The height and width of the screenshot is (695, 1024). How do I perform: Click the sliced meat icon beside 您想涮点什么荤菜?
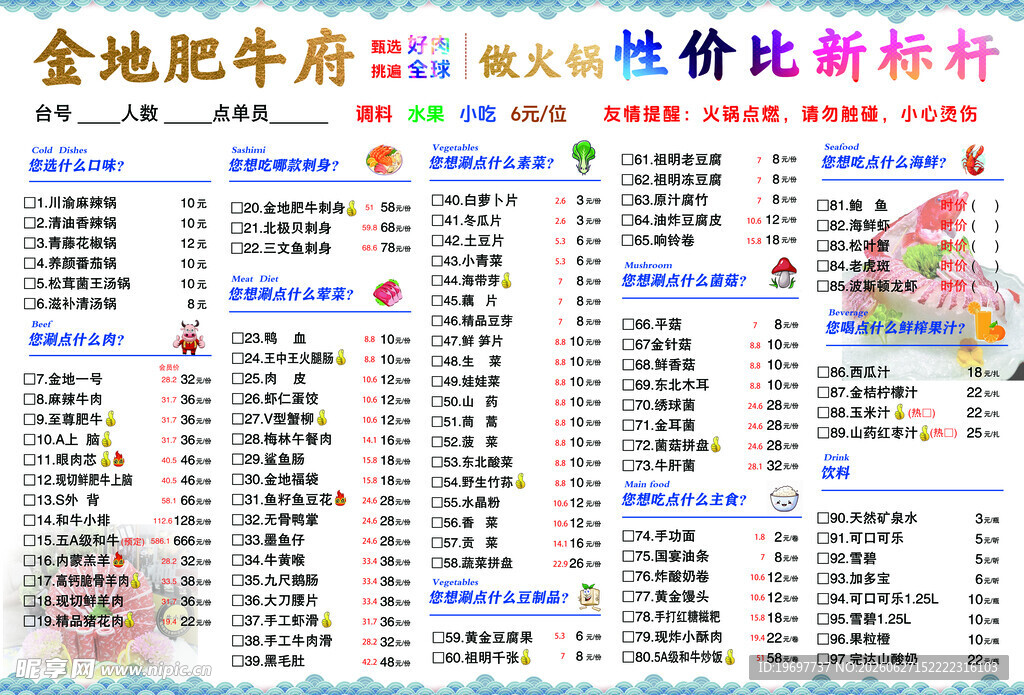(388, 293)
